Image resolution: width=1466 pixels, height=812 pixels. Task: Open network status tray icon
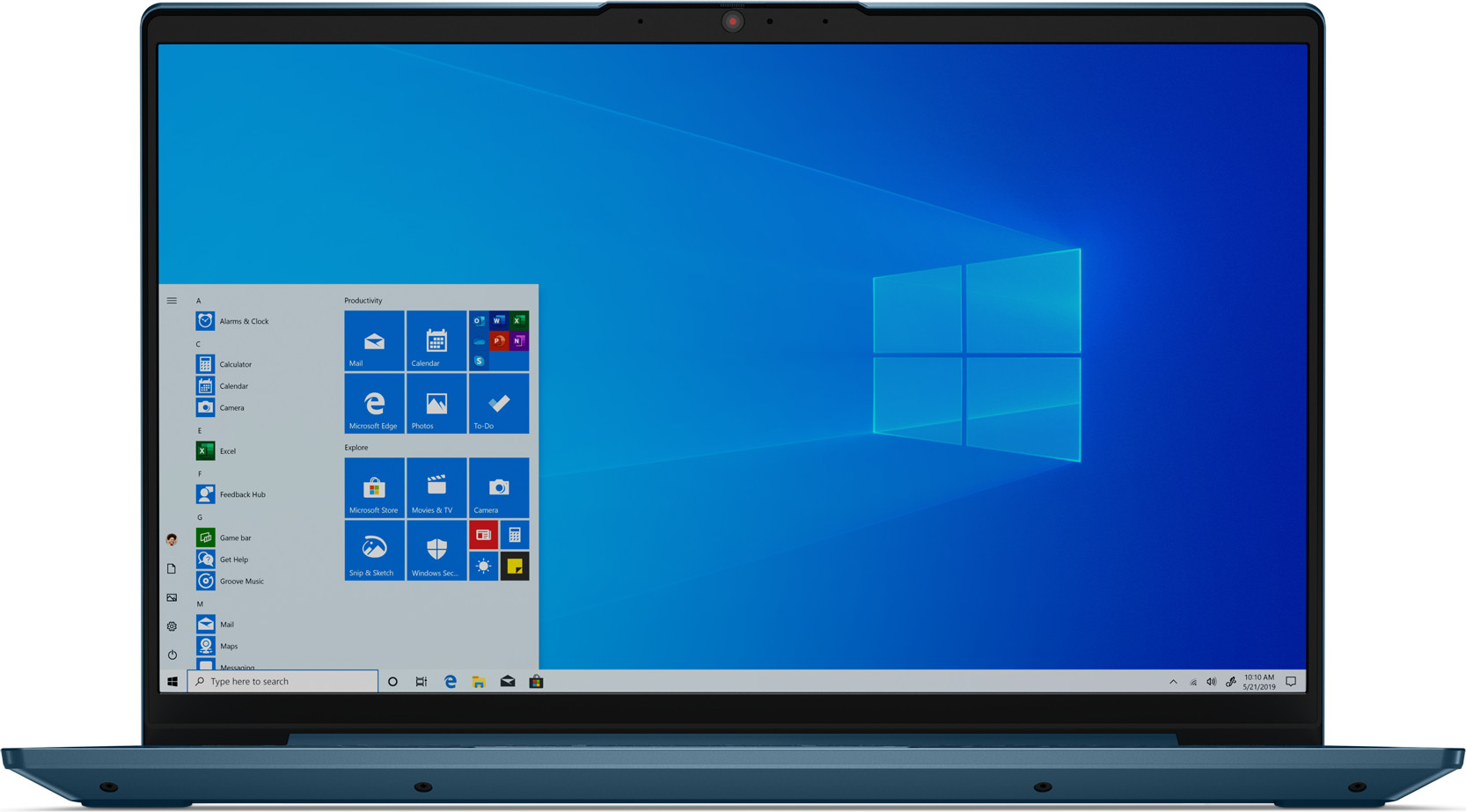(x=1193, y=682)
